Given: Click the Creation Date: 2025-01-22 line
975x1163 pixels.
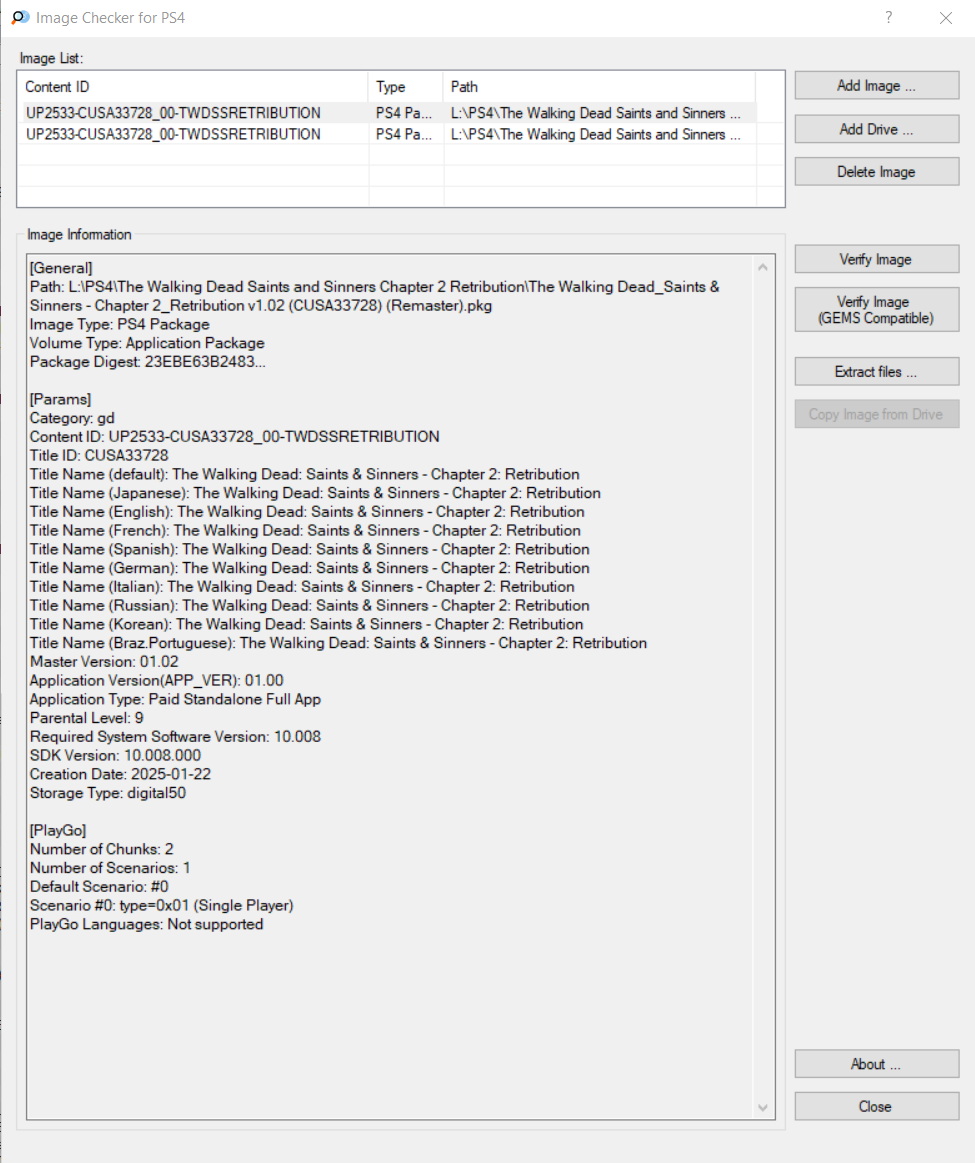Looking at the screenshot, I should pos(120,774).
